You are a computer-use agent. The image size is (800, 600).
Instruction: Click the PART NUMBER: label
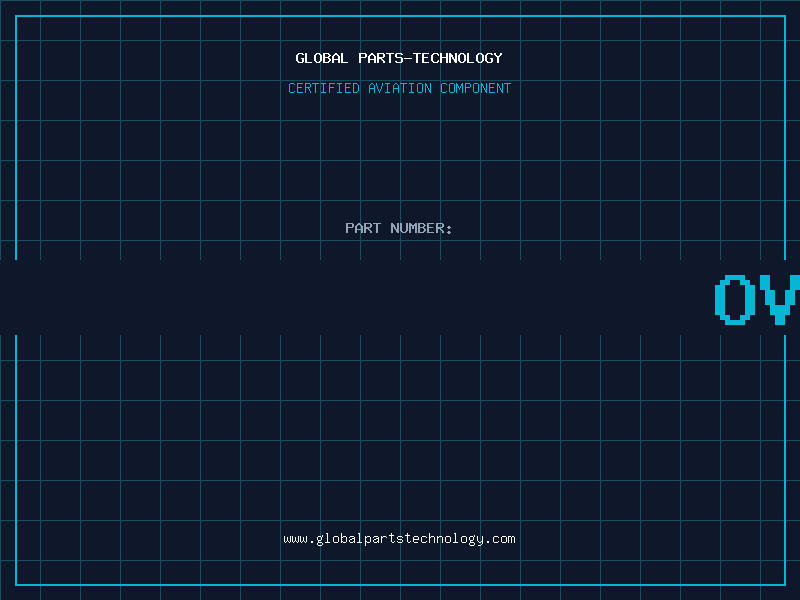[x=399, y=228]
